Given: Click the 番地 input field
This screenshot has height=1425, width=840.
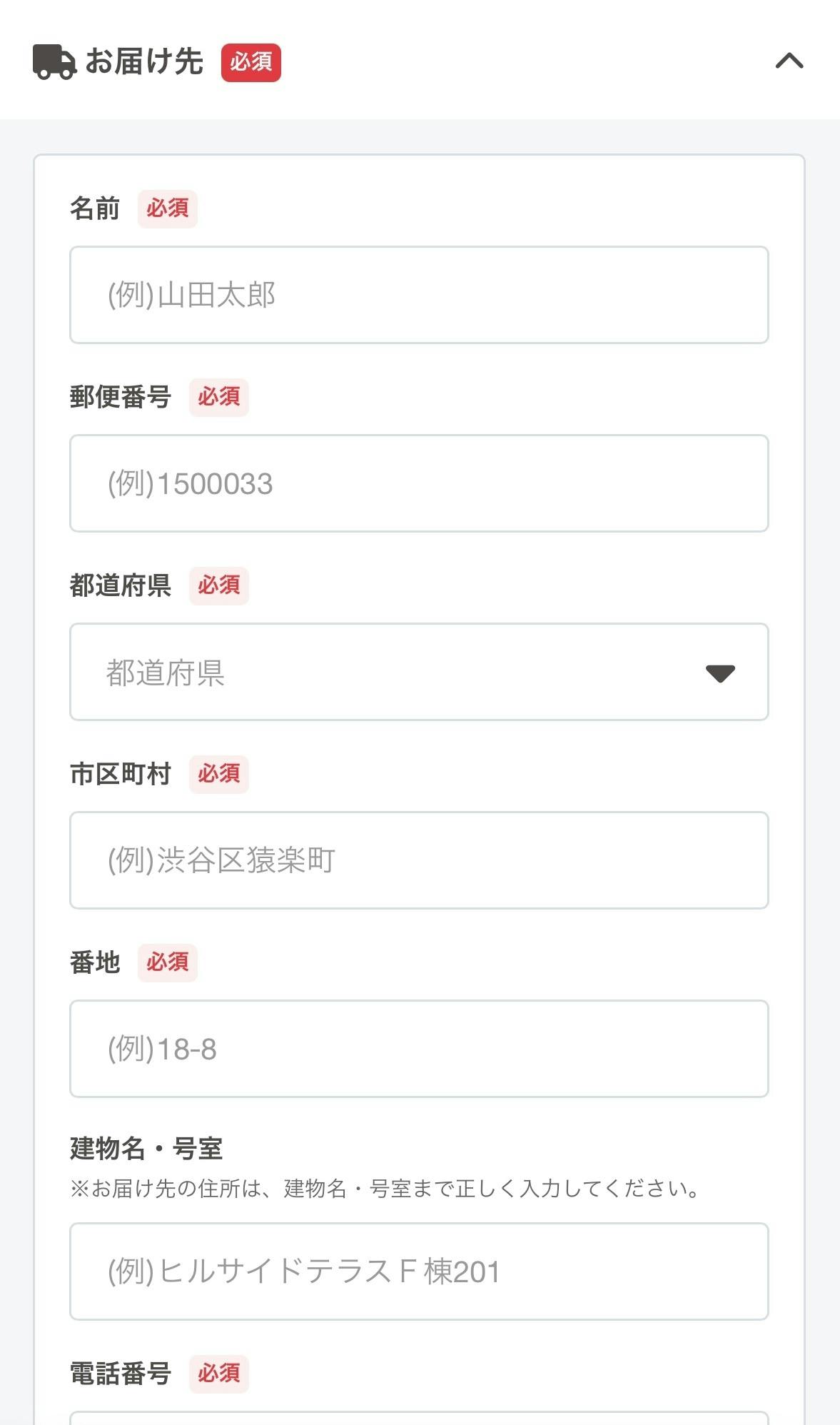Looking at the screenshot, I should click(419, 1049).
